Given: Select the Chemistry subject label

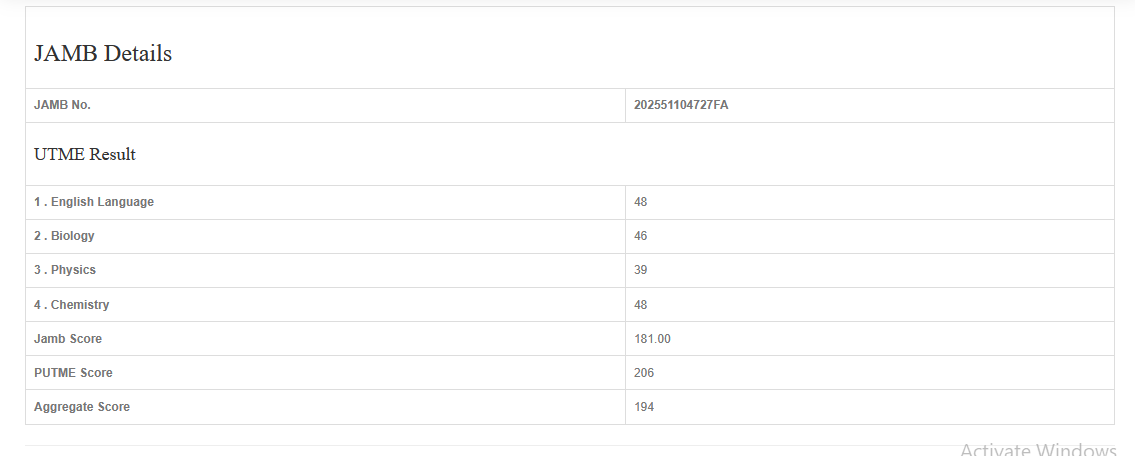Looking at the screenshot, I should (71, 304).
